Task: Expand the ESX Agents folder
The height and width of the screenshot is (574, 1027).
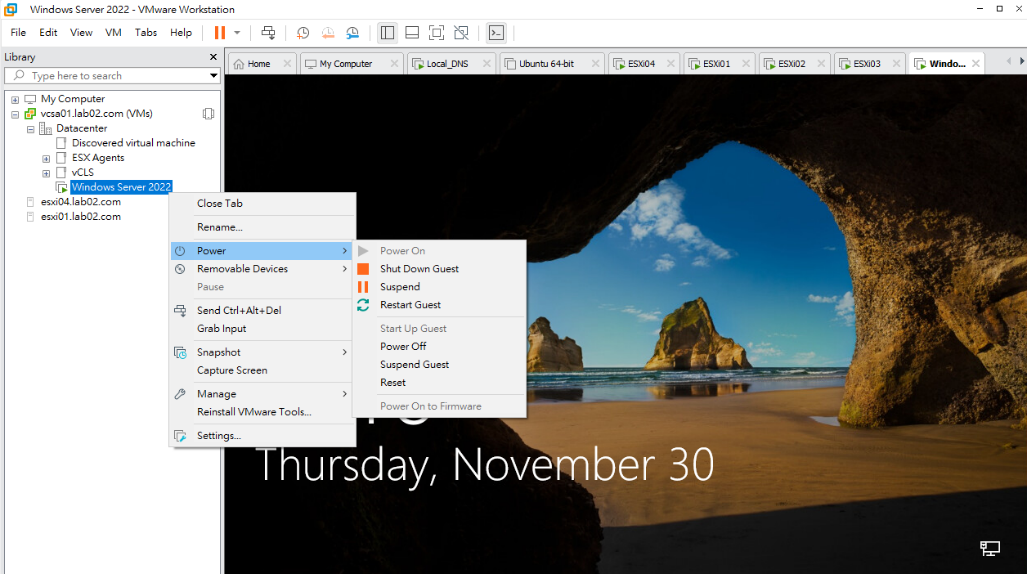Action: pos(46,159)
